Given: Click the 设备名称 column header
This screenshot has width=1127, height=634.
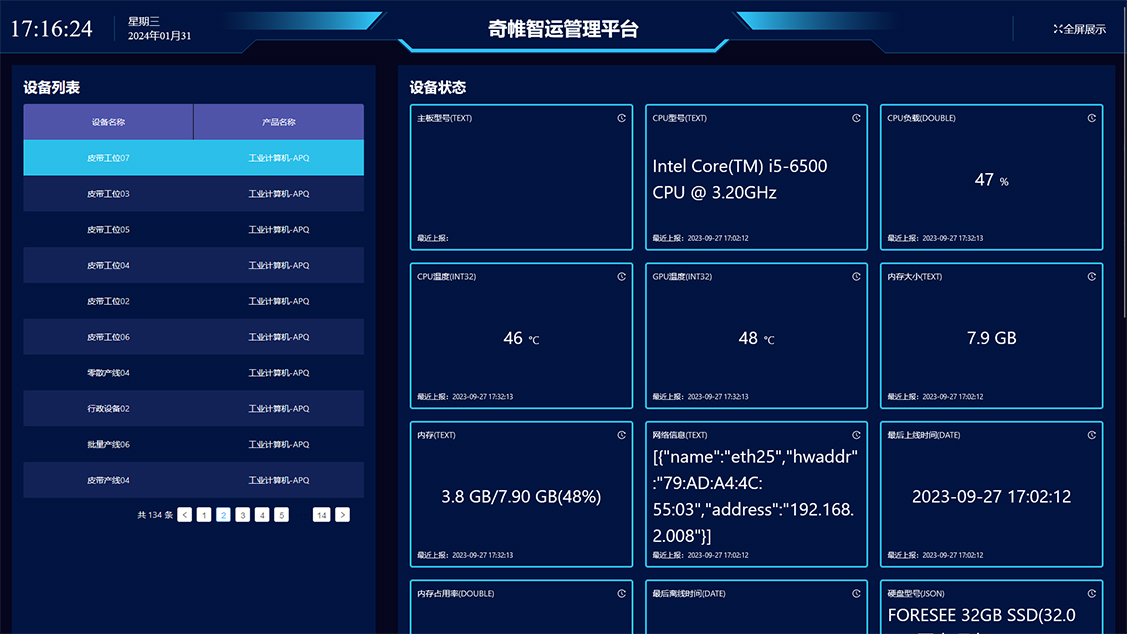Looking at the screenshot, I should tap(108, 122).
